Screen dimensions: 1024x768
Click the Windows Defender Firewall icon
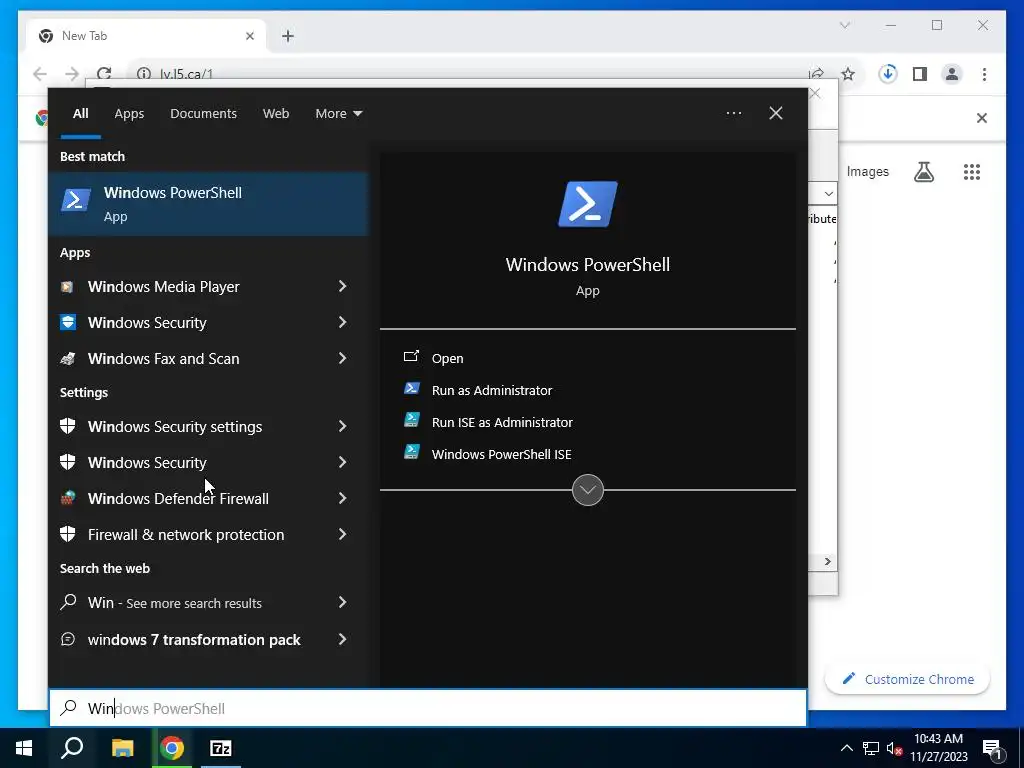(67, 498)
